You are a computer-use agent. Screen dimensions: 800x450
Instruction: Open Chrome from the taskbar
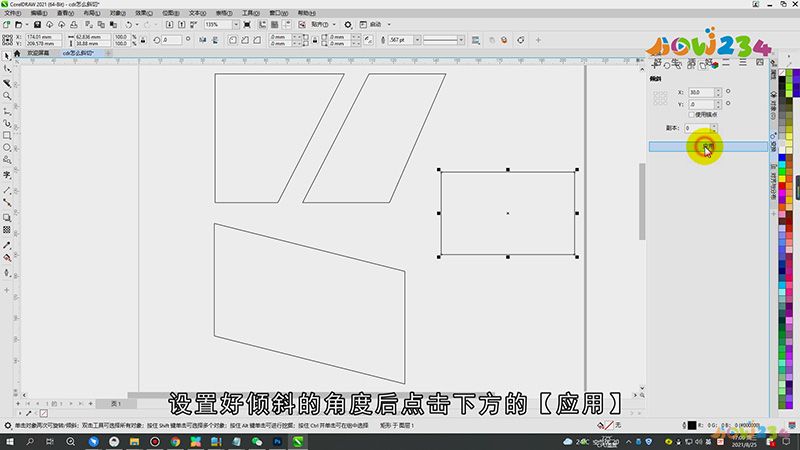pos(175,442)
